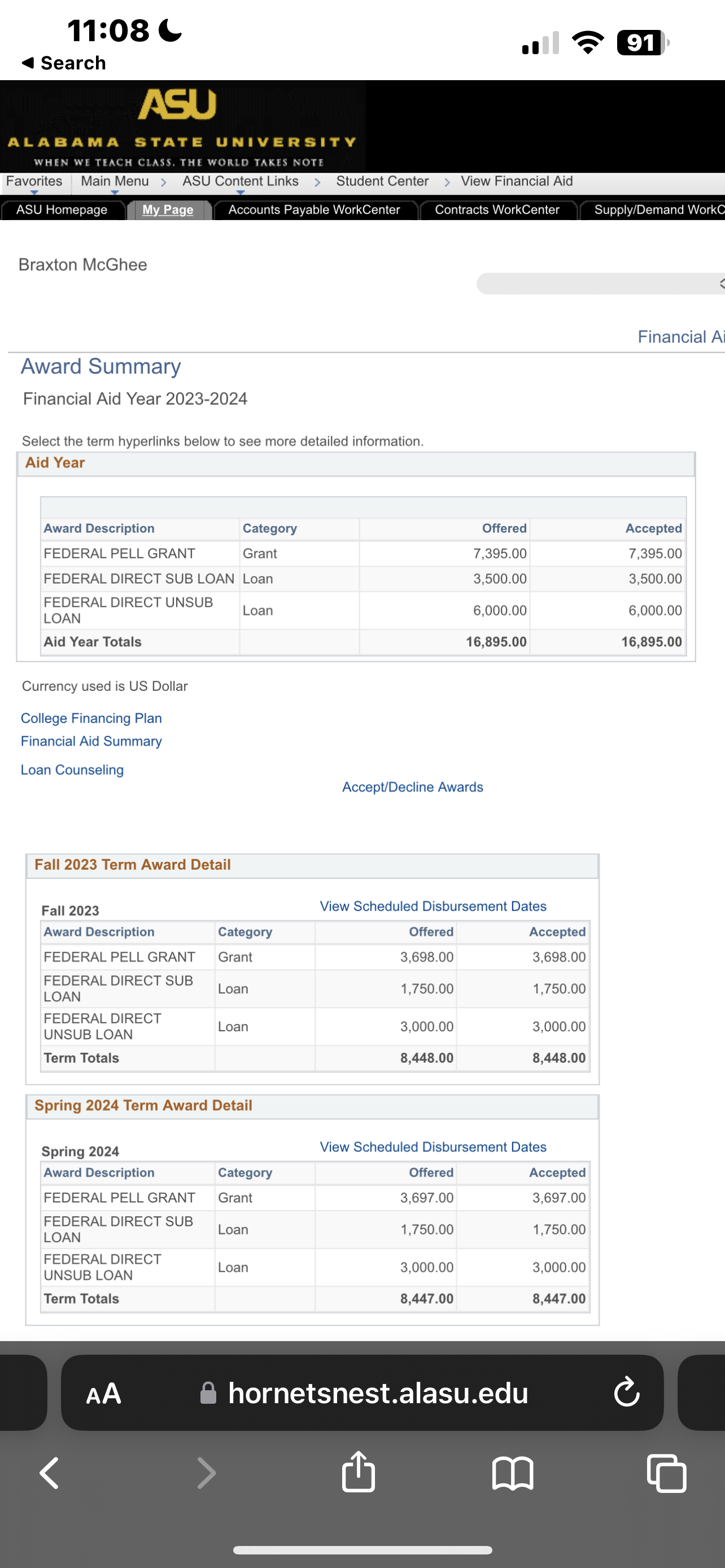Click the Financial Aid link at right
The height and width of the screenshot is (1568, 725).
681,336
